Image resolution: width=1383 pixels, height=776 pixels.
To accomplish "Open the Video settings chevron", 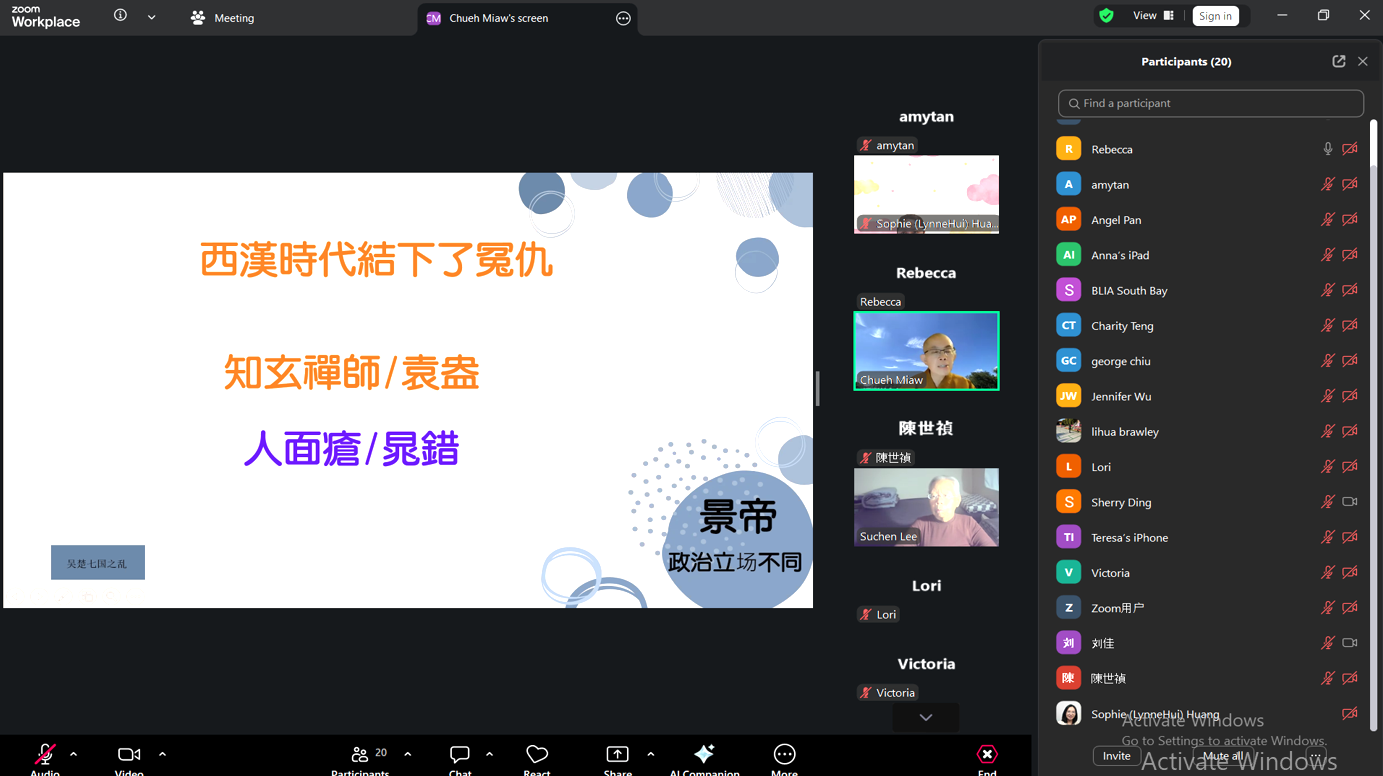I will [x=162, y=754].
